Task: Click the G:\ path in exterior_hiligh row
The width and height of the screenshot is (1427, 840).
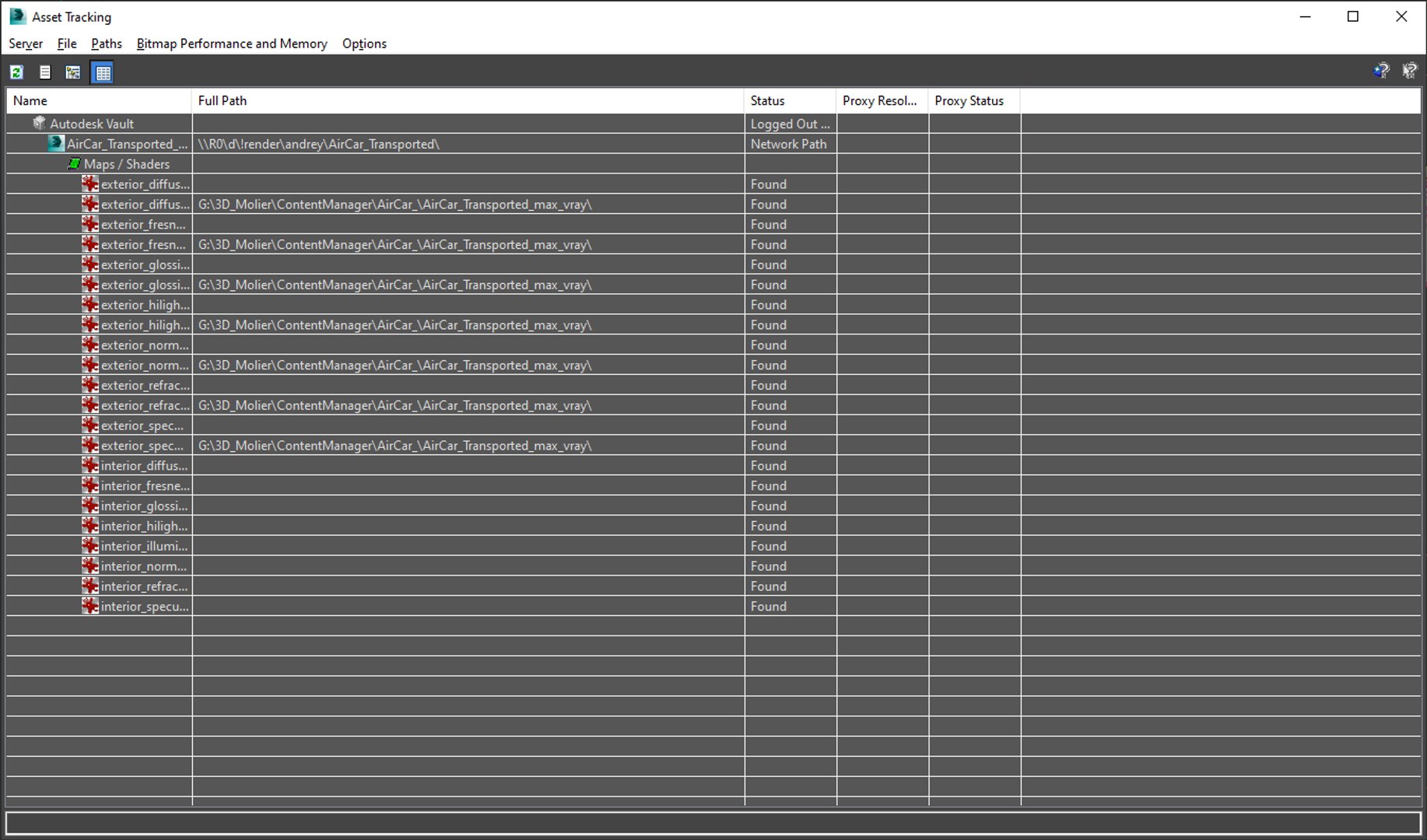Action: (395, 326)
